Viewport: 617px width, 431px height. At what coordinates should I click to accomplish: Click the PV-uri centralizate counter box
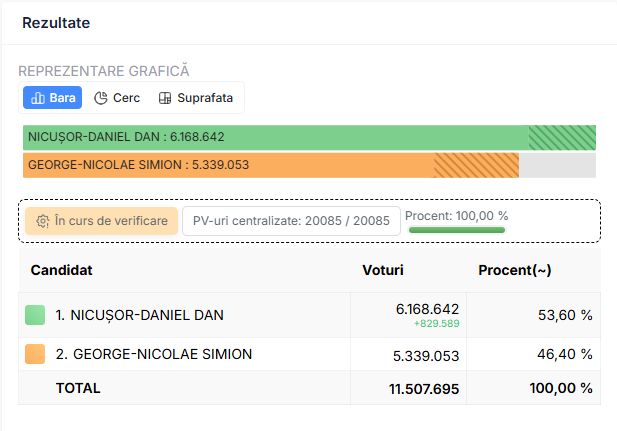pos(291,221)
